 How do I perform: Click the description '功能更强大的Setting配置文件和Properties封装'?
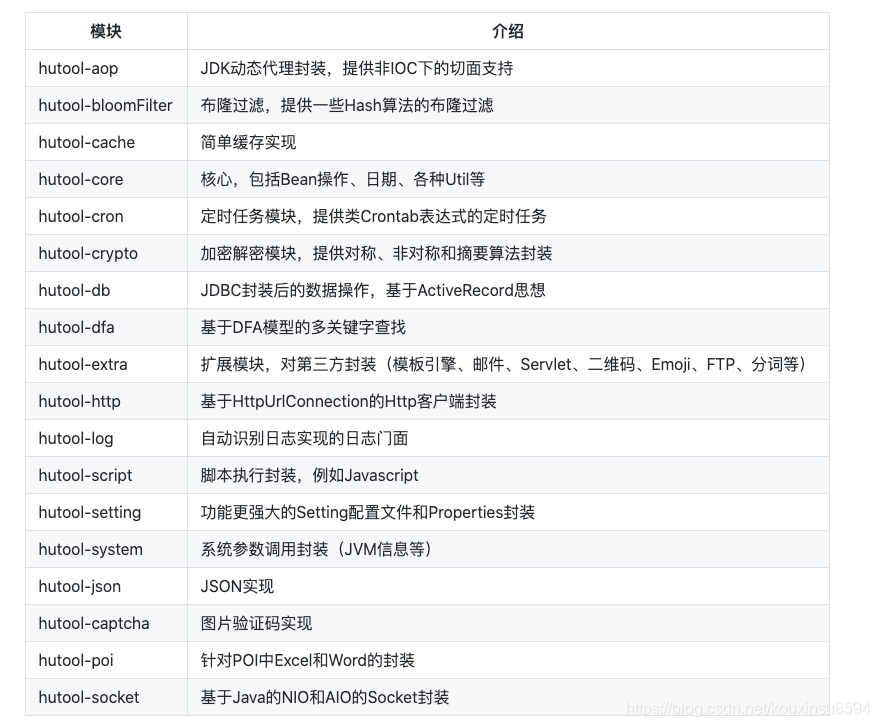(368, 513)
